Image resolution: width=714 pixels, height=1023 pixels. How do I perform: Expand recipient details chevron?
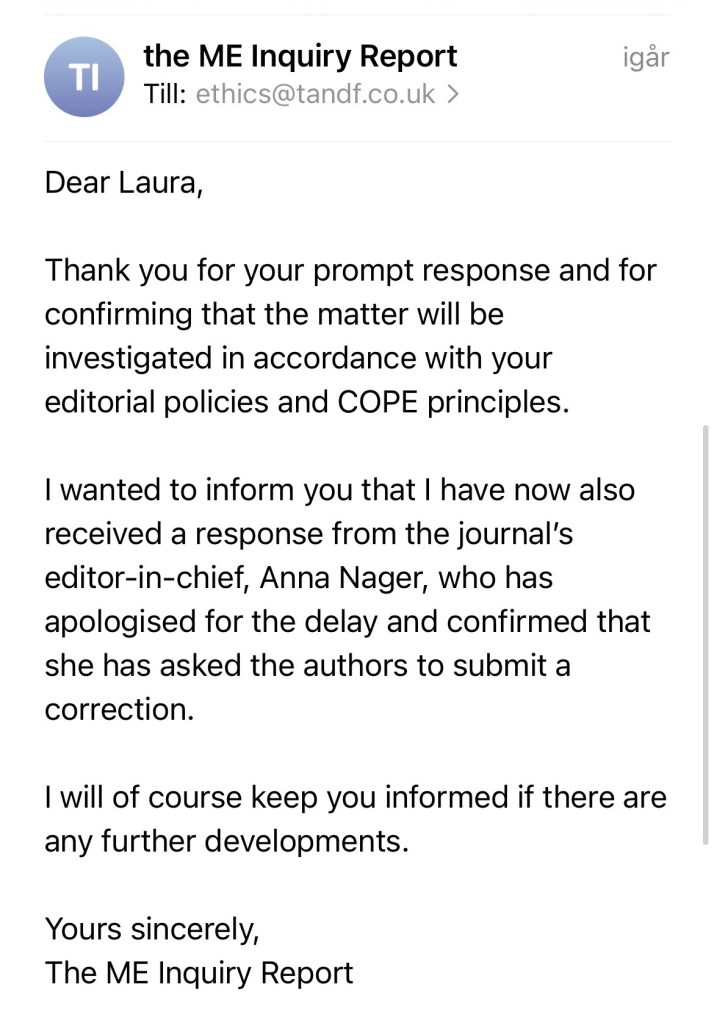pyautogui.click(x=453, y=95)
